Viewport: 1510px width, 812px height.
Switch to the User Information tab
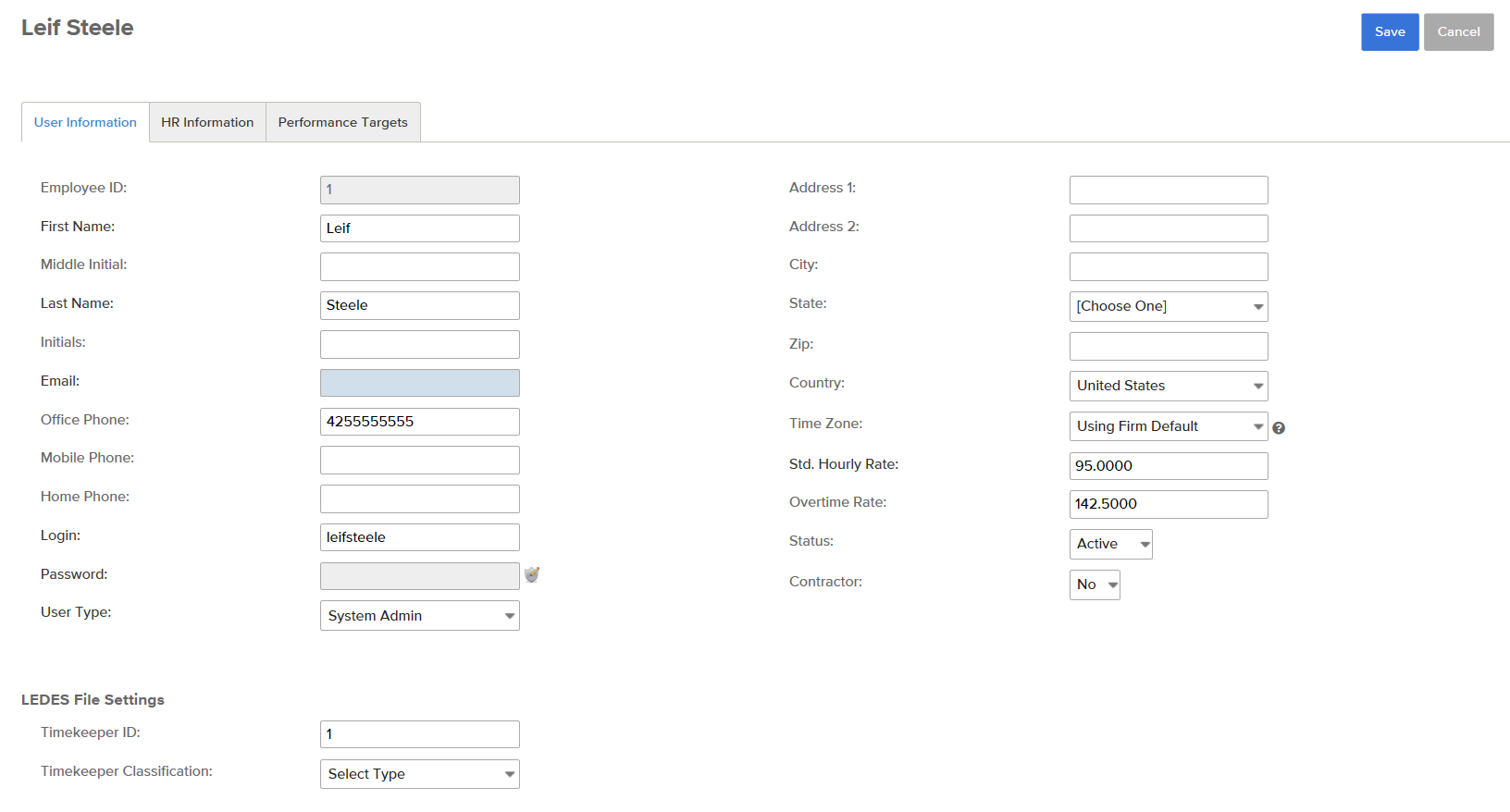[85, 122]
